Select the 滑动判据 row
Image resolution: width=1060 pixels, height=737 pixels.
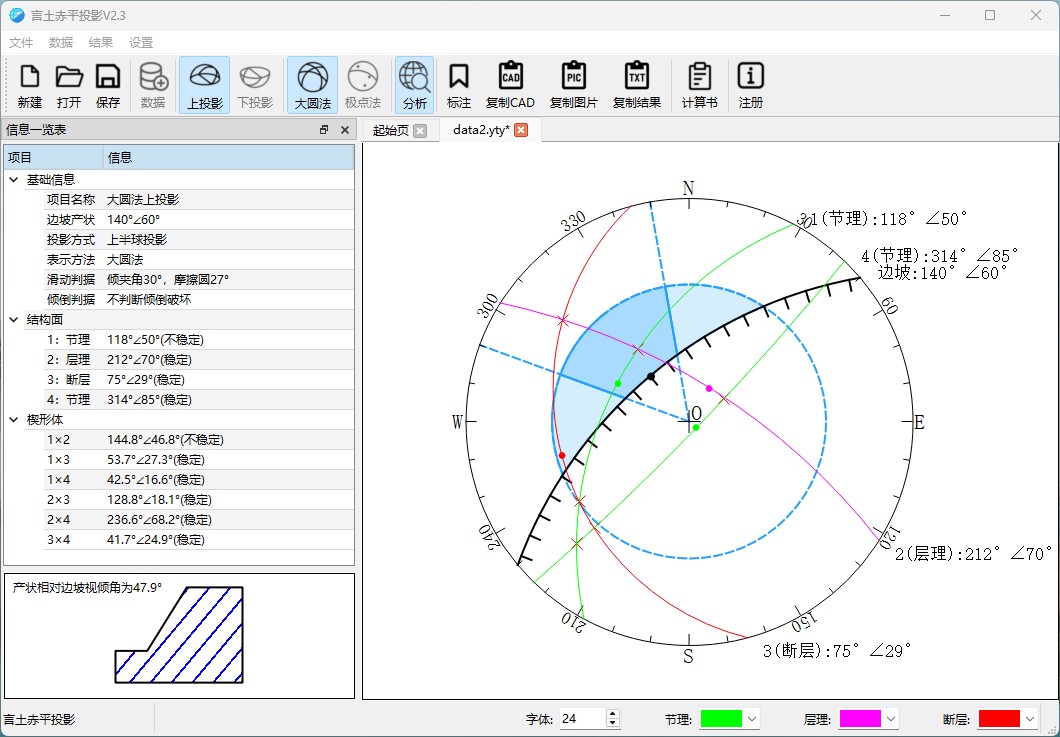(x=199, y=280)
